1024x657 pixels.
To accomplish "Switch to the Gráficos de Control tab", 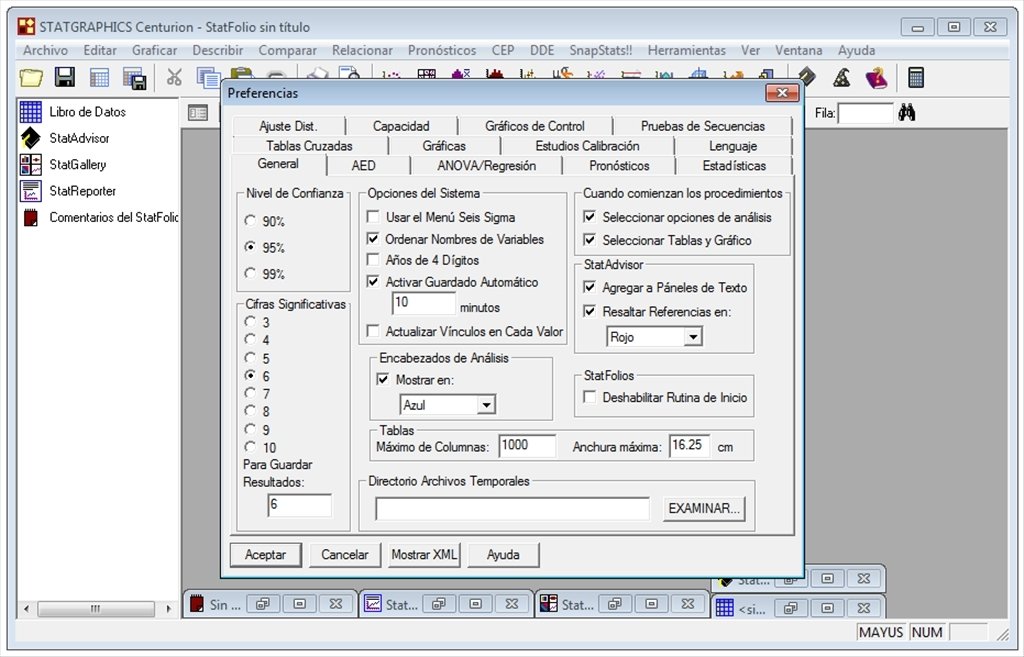I will click(x=537, y=126).
